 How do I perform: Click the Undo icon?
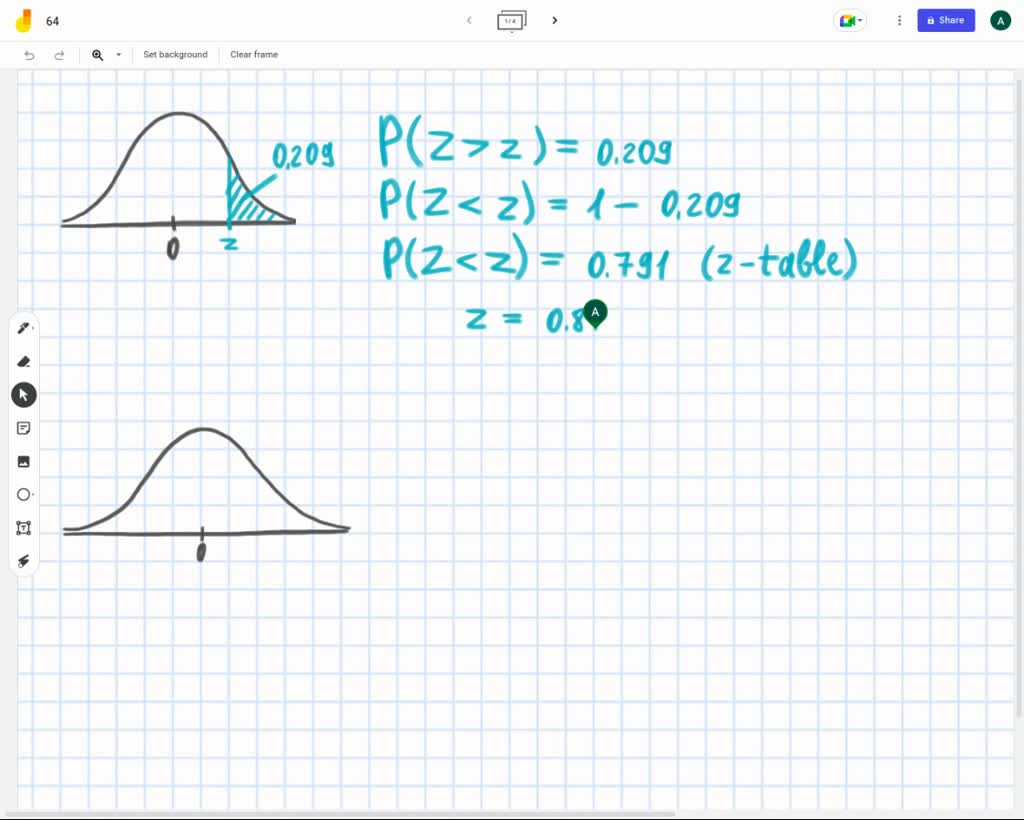pyautogui.click(x=29, y=55)
